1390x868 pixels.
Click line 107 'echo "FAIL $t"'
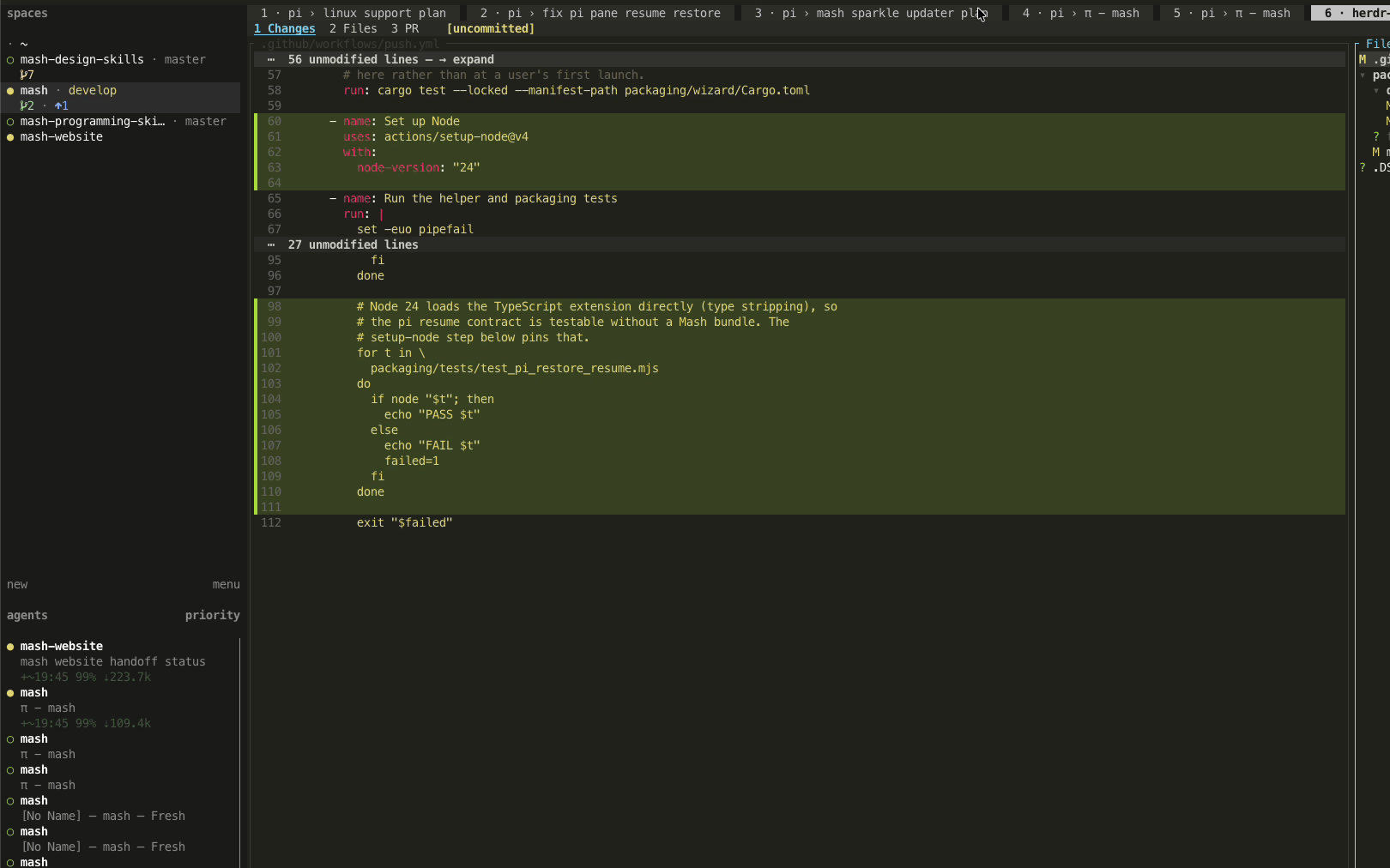pyautogui.click(x=432, y=446)
